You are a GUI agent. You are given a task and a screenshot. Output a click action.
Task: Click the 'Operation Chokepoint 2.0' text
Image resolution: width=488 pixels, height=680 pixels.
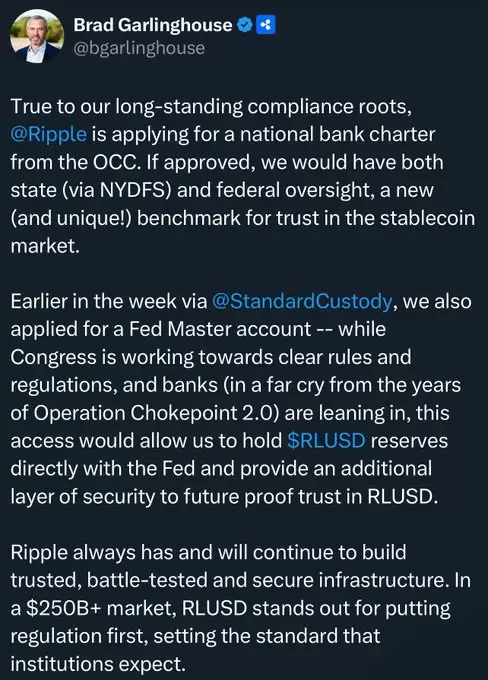pos(156,413)
